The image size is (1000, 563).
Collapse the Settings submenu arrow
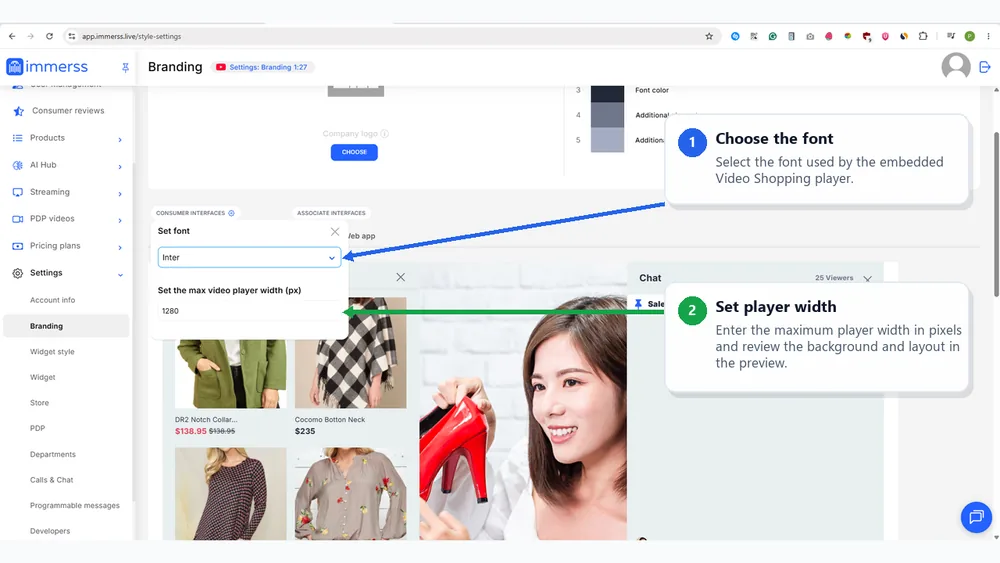click(x=120, y=275)
